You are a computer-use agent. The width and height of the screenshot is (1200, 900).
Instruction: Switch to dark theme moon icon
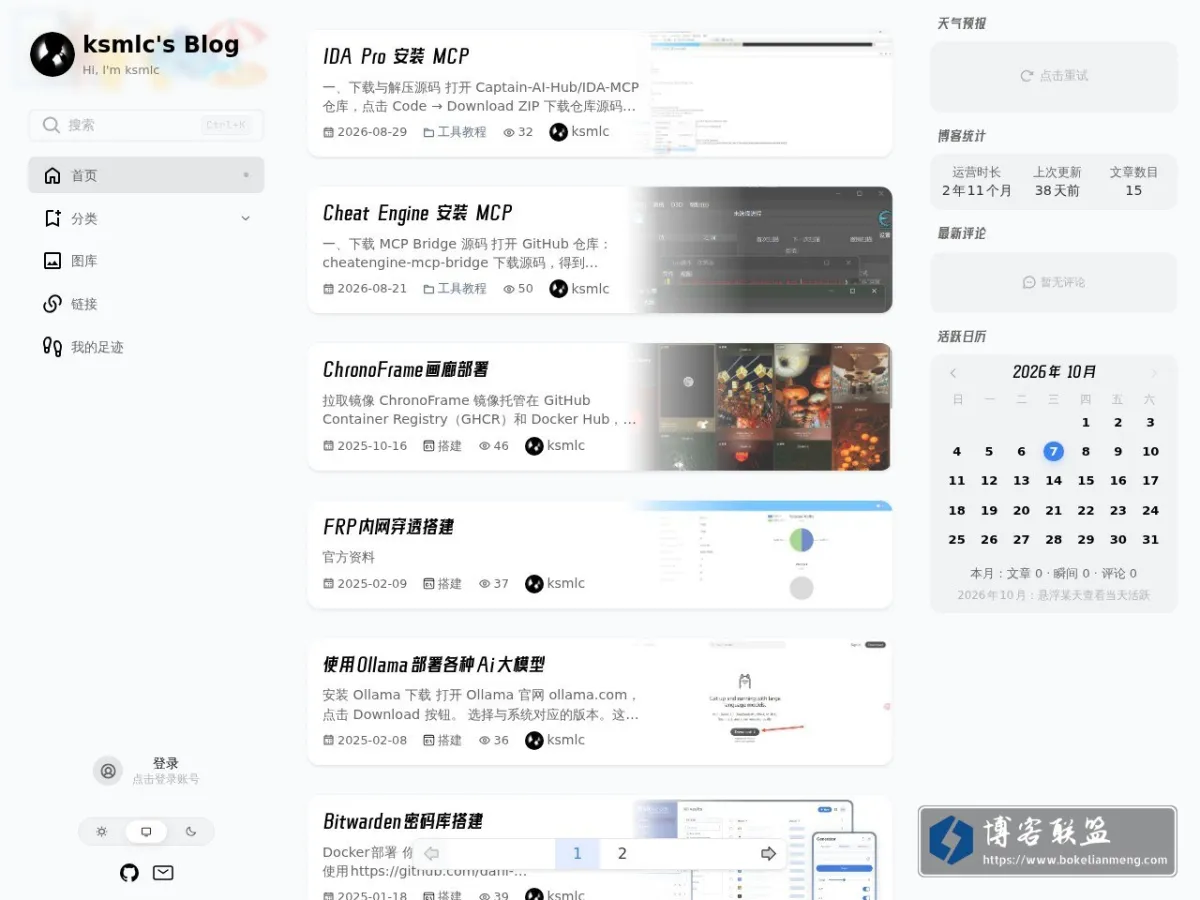[191, 831]
